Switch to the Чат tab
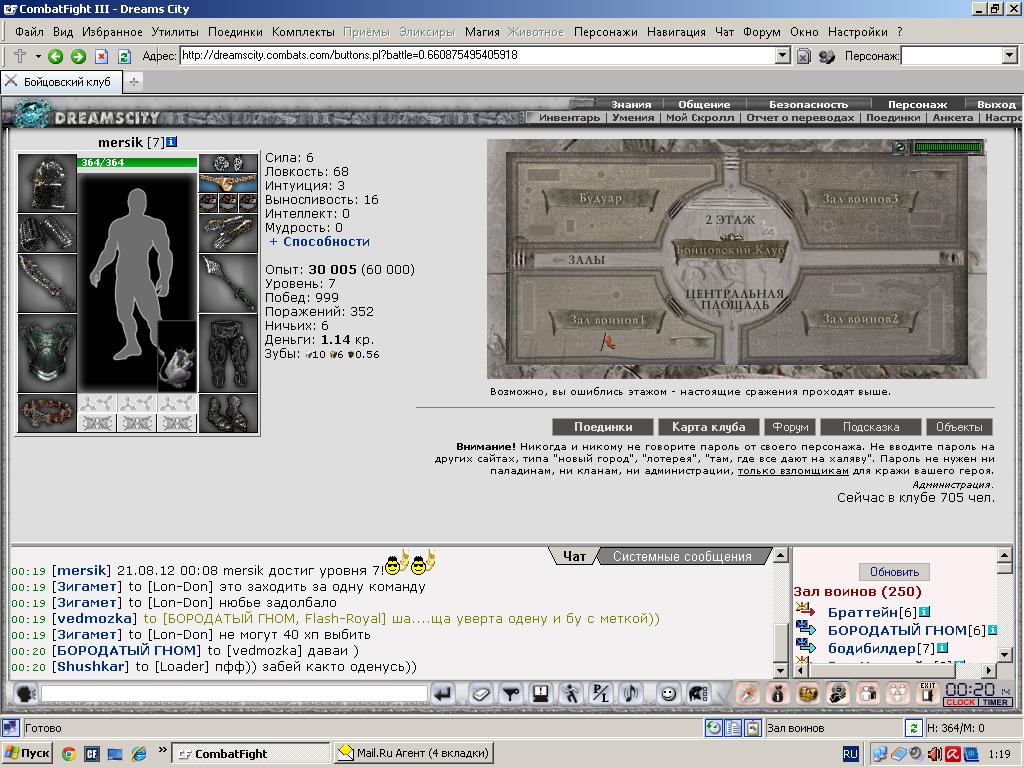Image resolution: width=1024 pixels, height=768 pixels. coord(574,556)
